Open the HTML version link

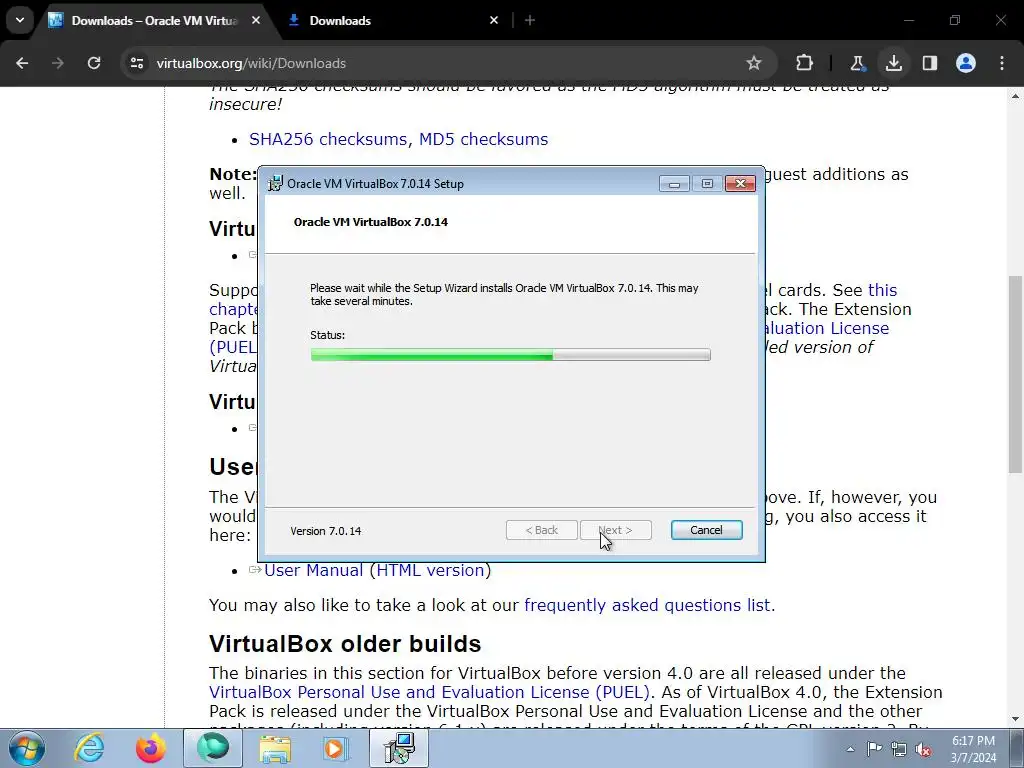pos(430,570)
